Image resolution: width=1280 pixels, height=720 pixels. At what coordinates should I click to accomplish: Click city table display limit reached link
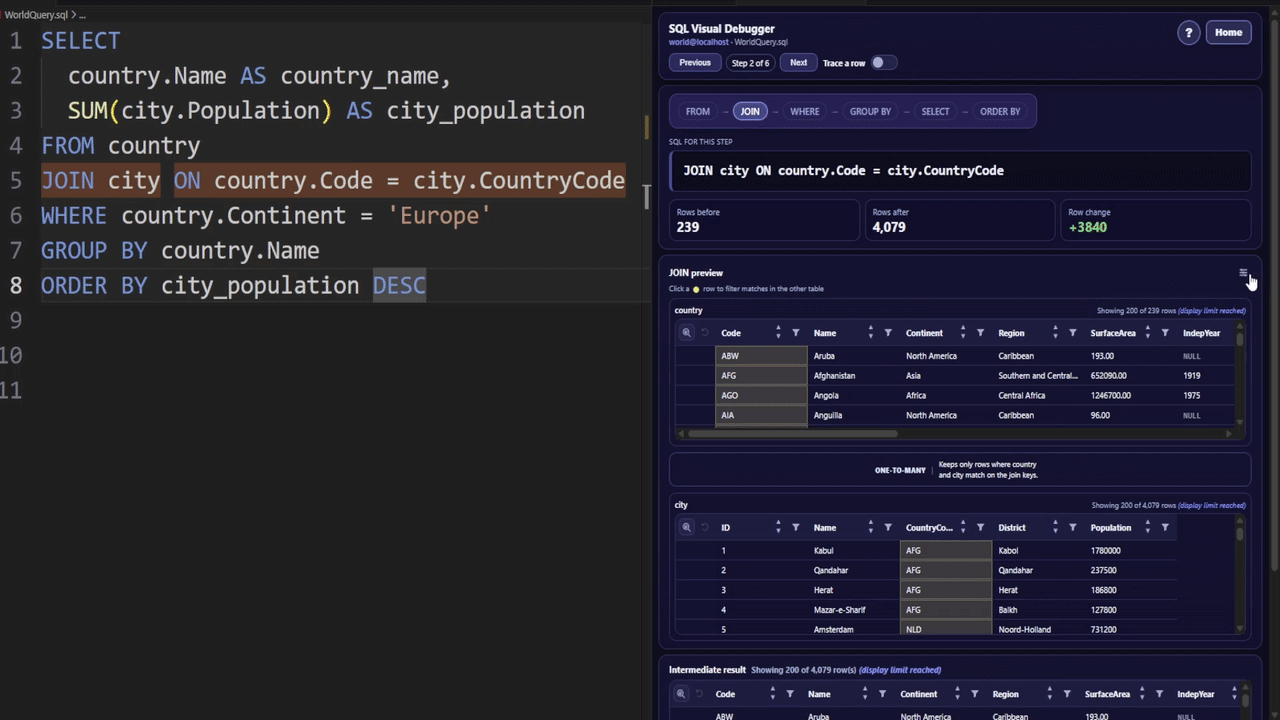[1212, 506]
